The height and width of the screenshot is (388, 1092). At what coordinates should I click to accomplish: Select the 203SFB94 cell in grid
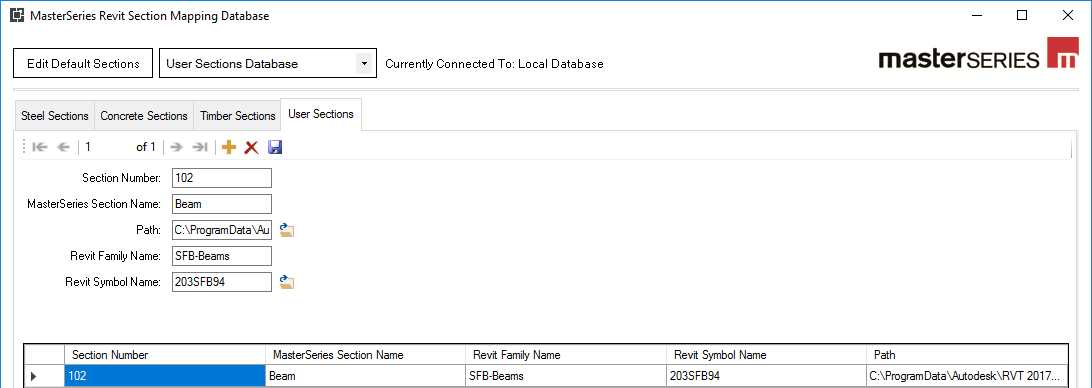(x=767, y=376)
